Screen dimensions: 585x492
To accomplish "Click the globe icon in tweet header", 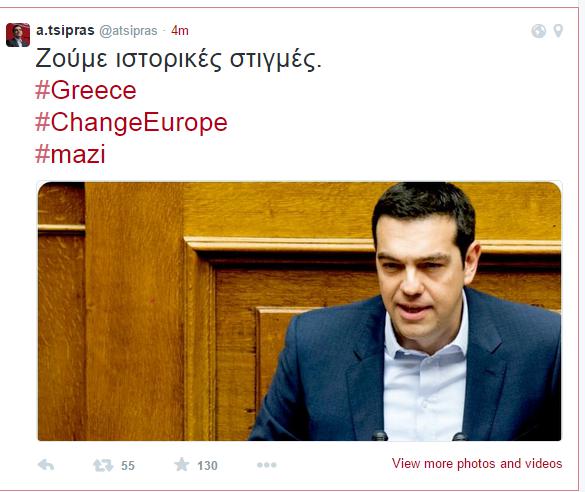I will click(538, 31).
